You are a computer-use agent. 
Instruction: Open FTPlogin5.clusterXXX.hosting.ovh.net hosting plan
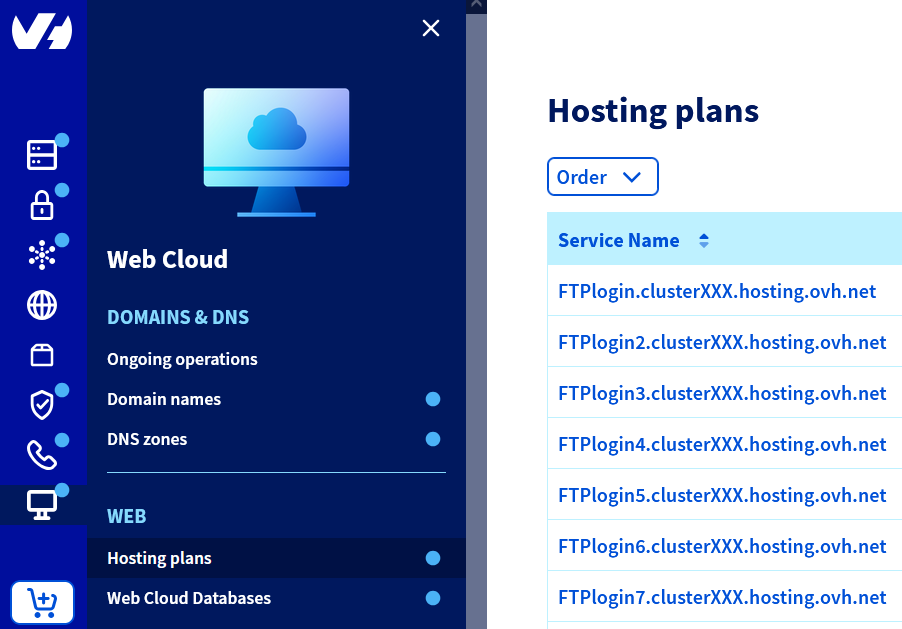tap(721, 495)
